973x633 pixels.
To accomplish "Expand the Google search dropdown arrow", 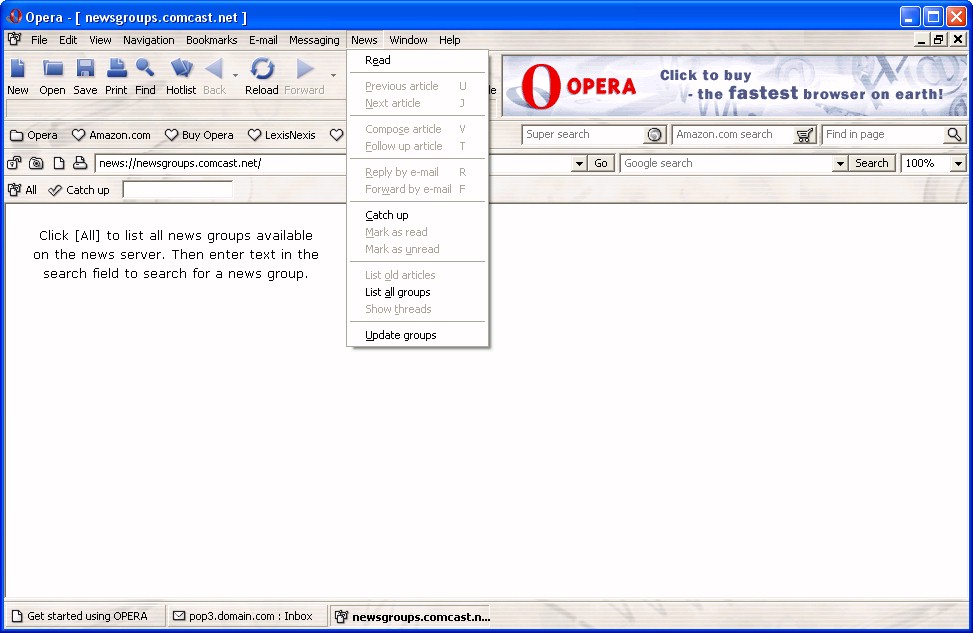I will coord(840,163).
